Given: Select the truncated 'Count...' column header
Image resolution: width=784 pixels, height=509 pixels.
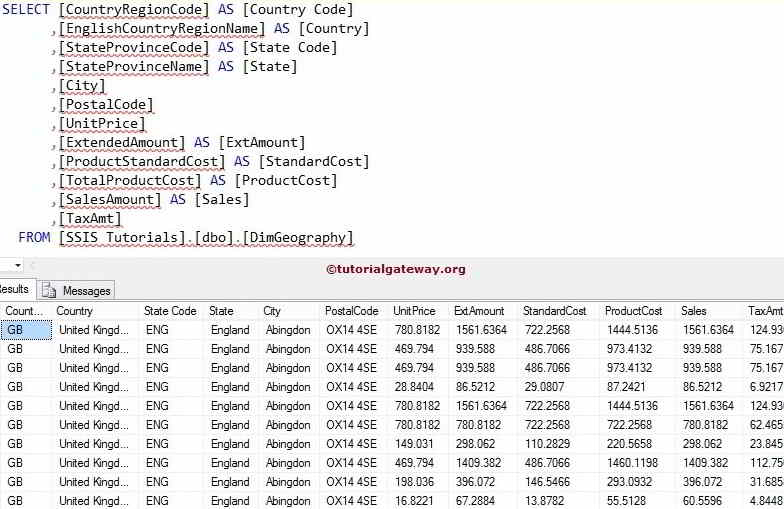Looking at the screenshot, I should 24,311.
